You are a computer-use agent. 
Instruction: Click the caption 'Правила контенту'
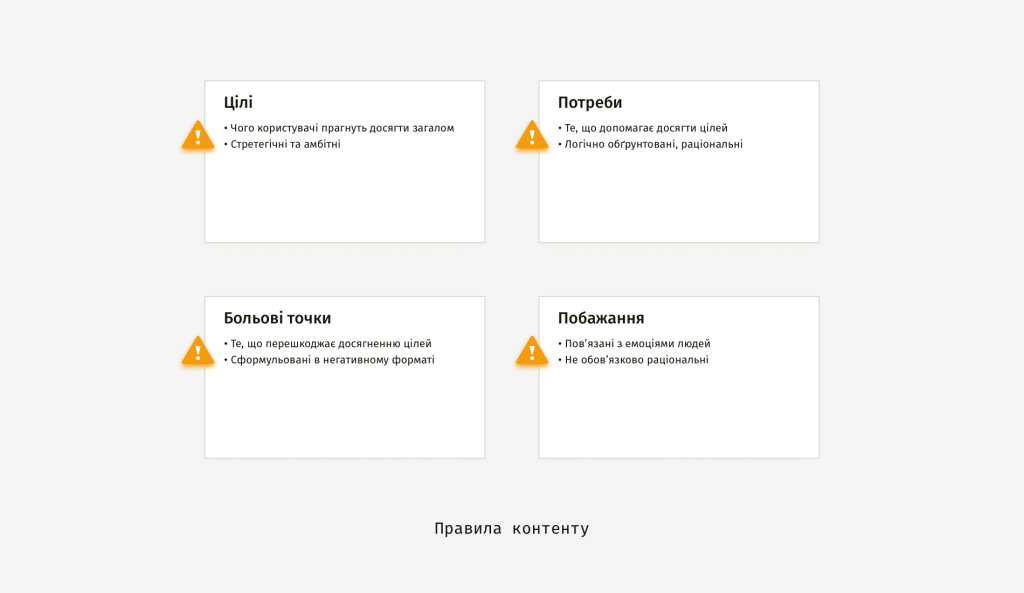click(x=512, y=528)
